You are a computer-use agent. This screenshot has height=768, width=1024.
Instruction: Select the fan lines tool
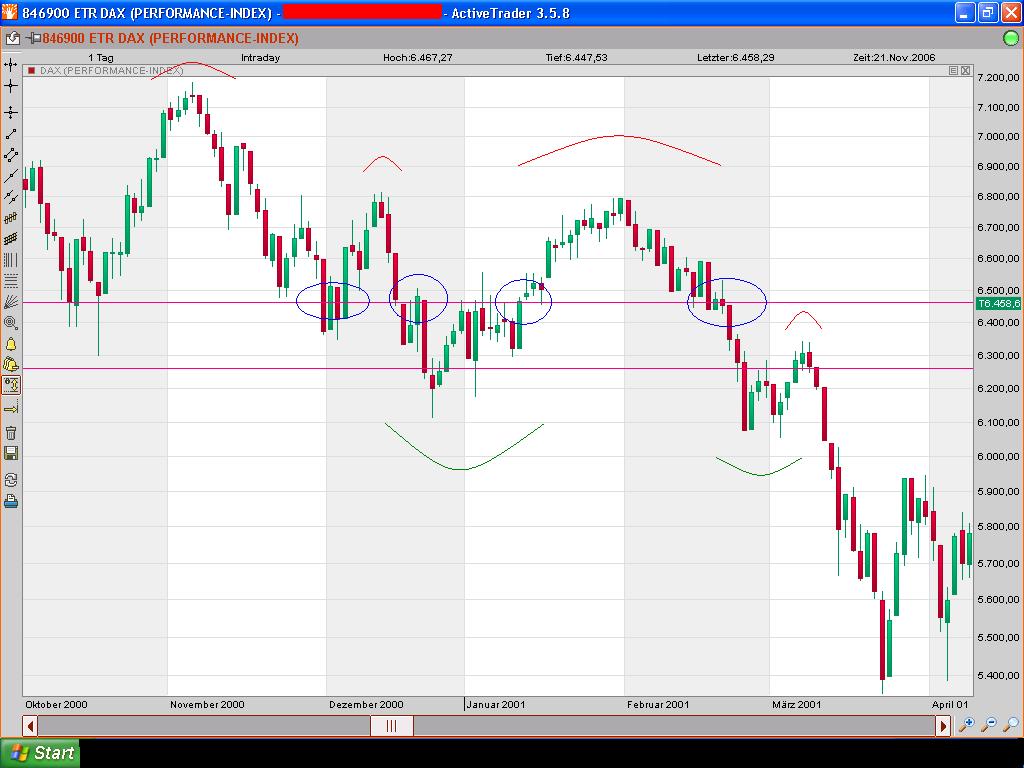[10, 302]
